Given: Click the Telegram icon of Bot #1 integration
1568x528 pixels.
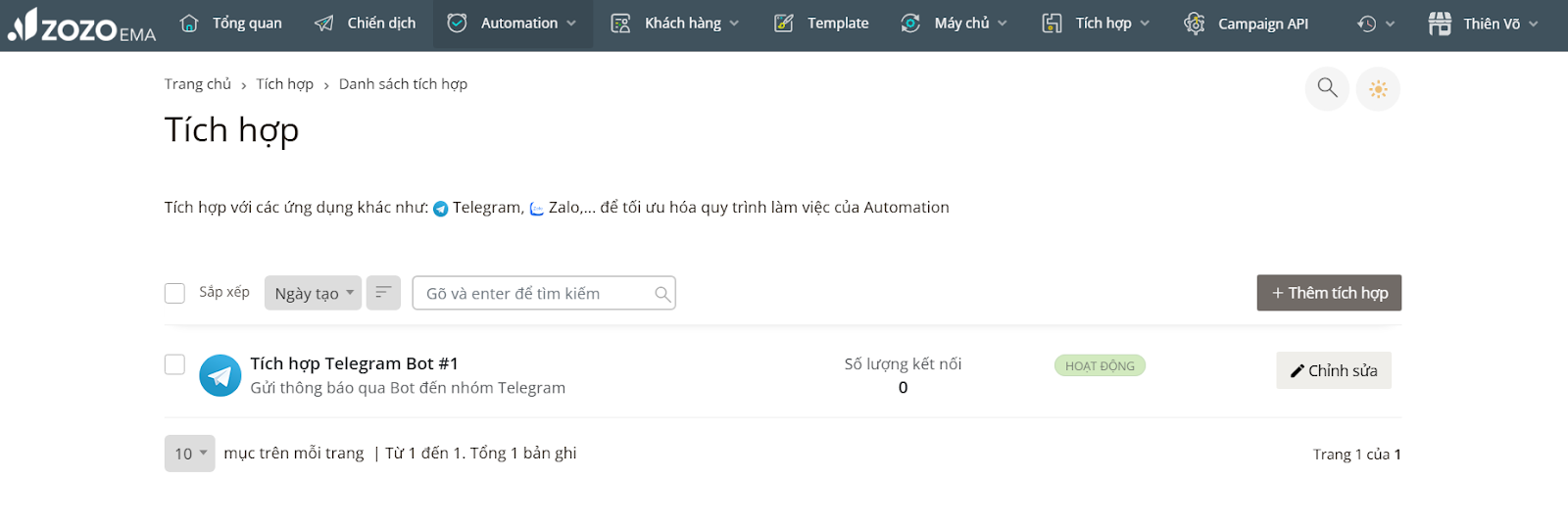Looking at the screenshot, I should pyautogui.click(x=220, y=375).
